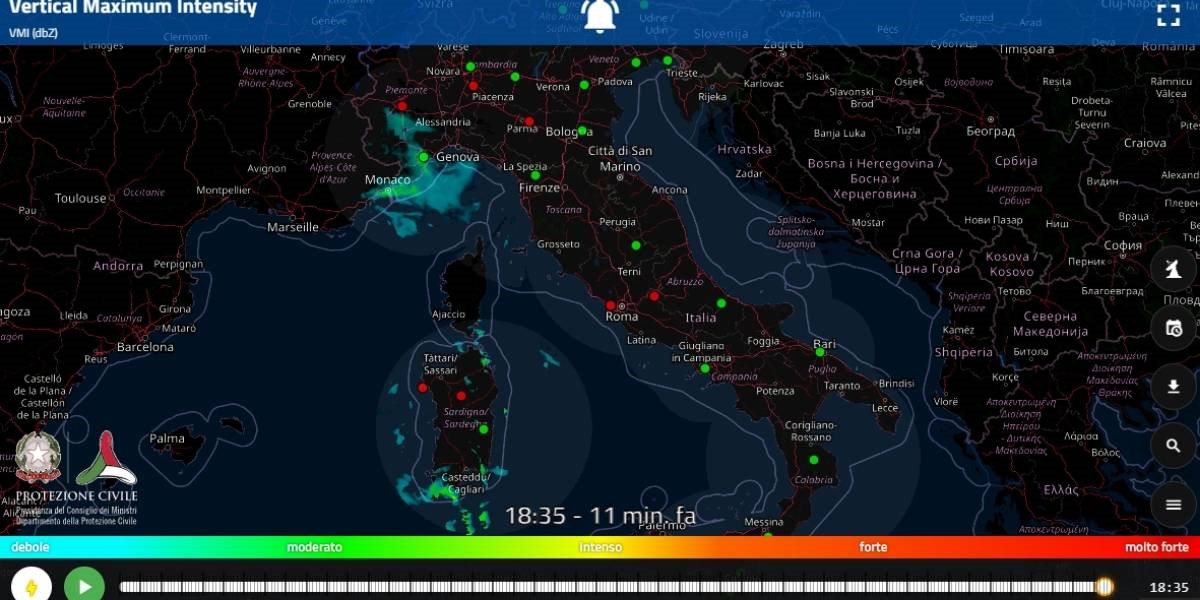The width and height of the screenshot is (1200, 600).
Task: Click the 18:35 time display bottom right
Action: coord(1168,587)
